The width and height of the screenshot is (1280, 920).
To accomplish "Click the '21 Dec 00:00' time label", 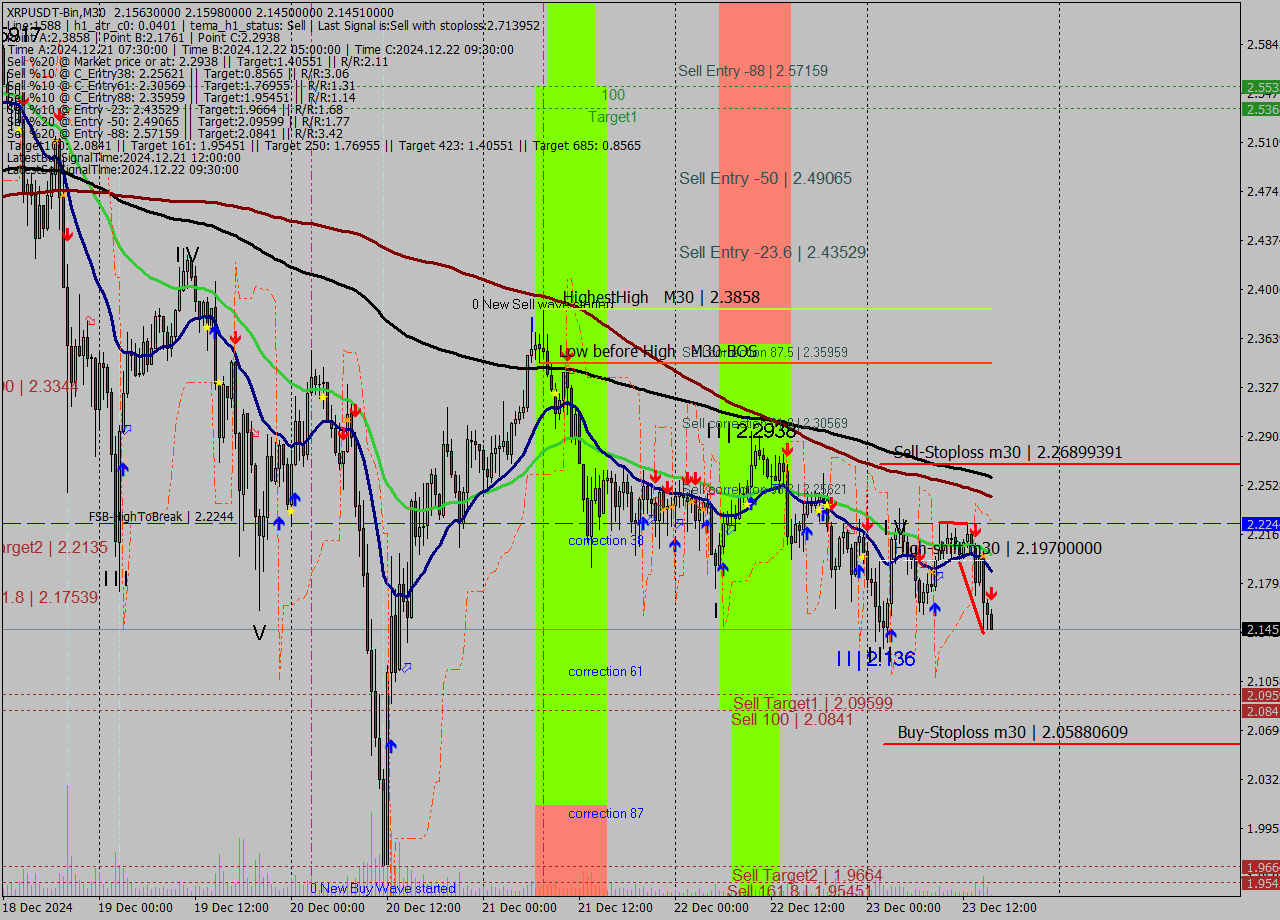I will (518, 908).
